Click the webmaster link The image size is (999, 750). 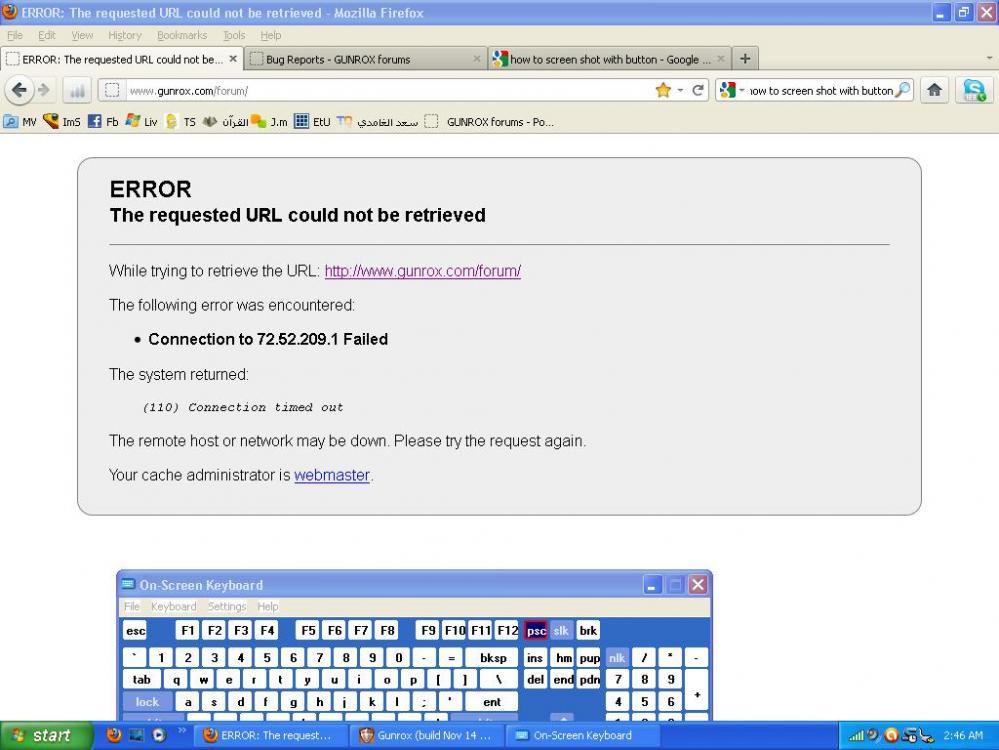(331, 475)
